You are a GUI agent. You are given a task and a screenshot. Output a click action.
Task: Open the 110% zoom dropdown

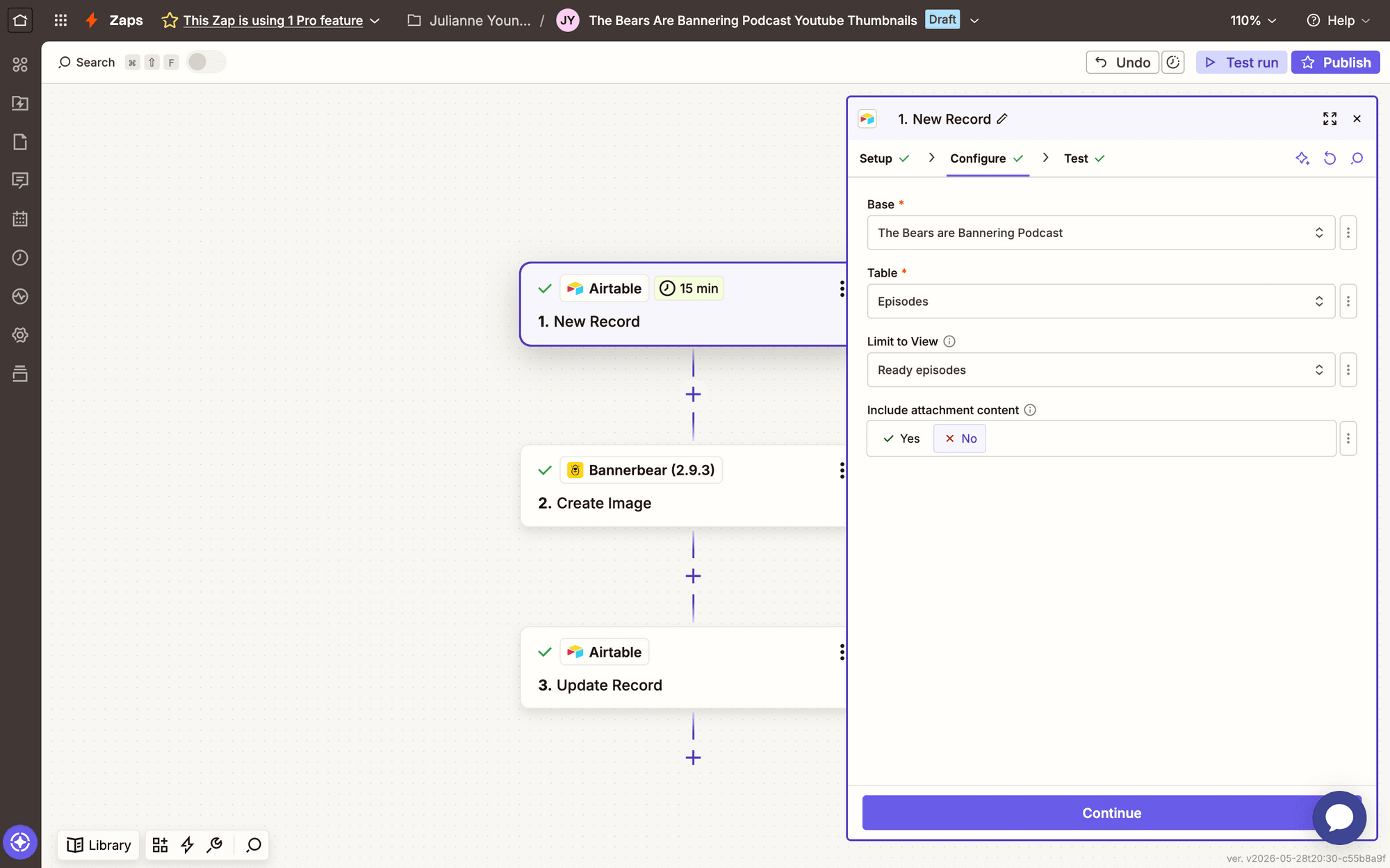[1253, 20]
